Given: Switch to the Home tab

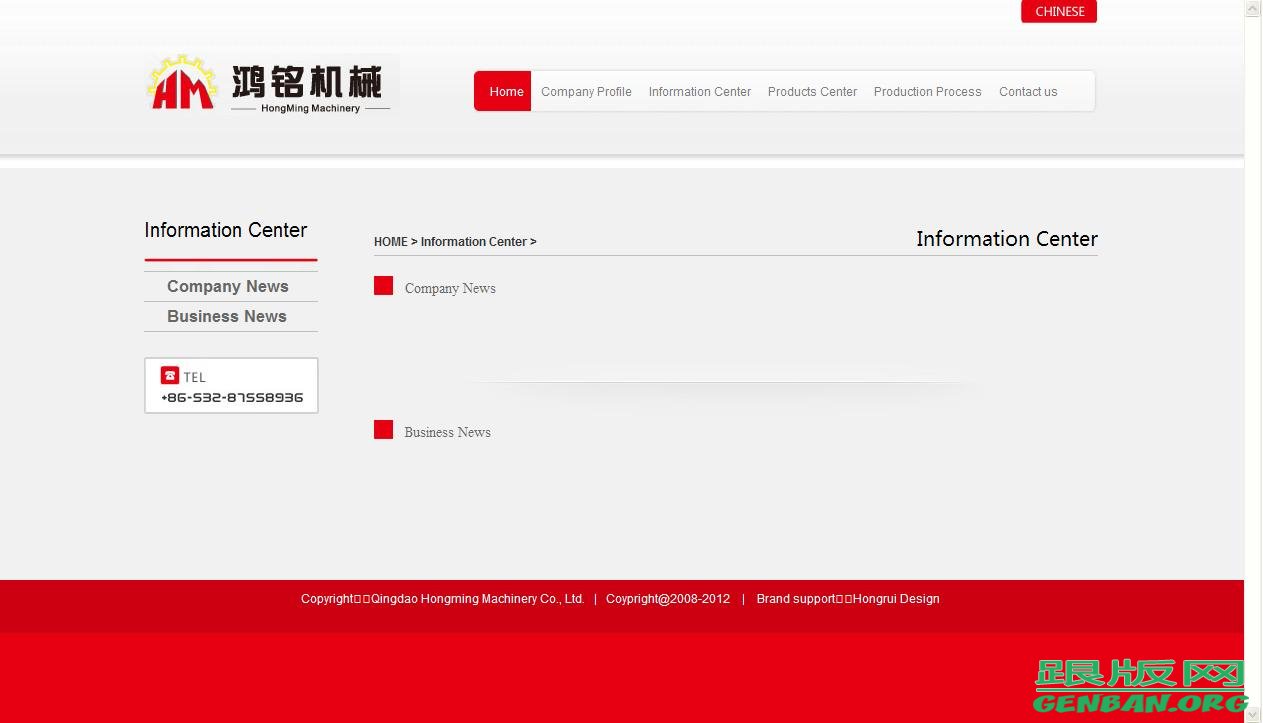Looking at the screenshot, I should pos(505,91).
